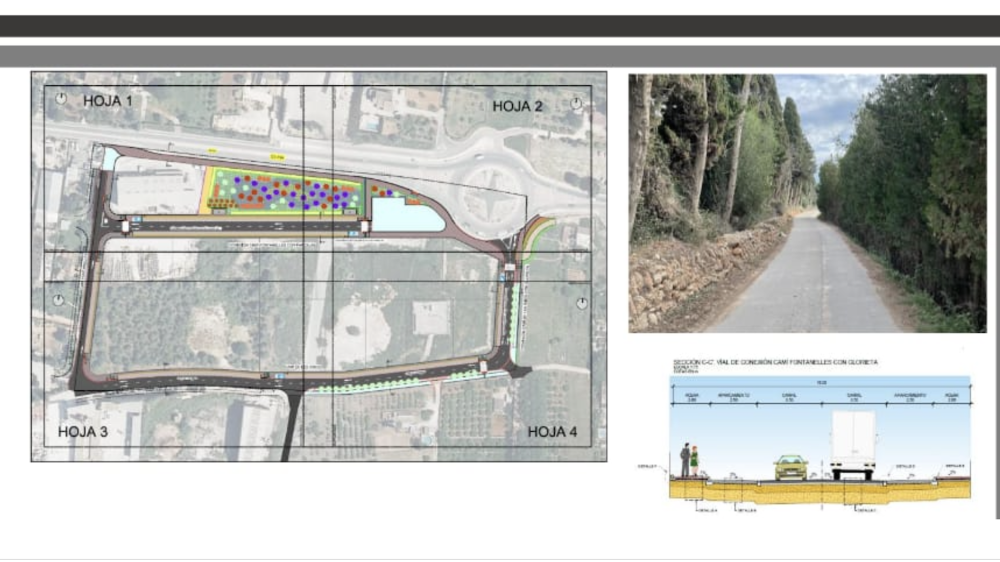1000x562 pixels.
Task: Select the two pedestrians in the section drawing
Action: coord(689,460)
